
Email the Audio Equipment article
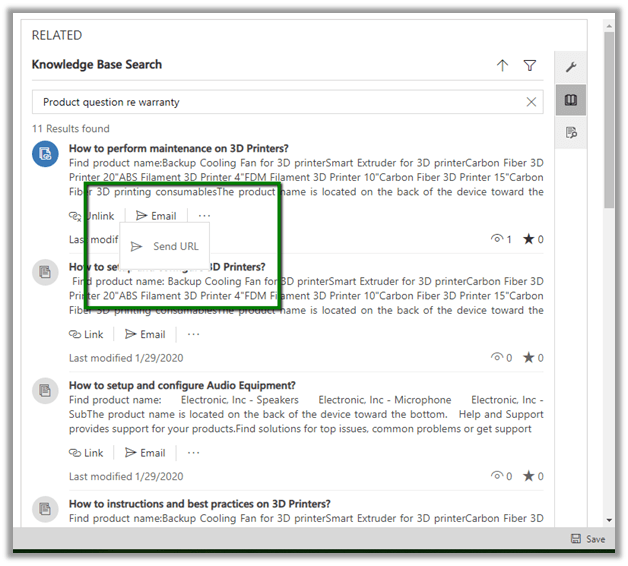(x=145, y=452)
